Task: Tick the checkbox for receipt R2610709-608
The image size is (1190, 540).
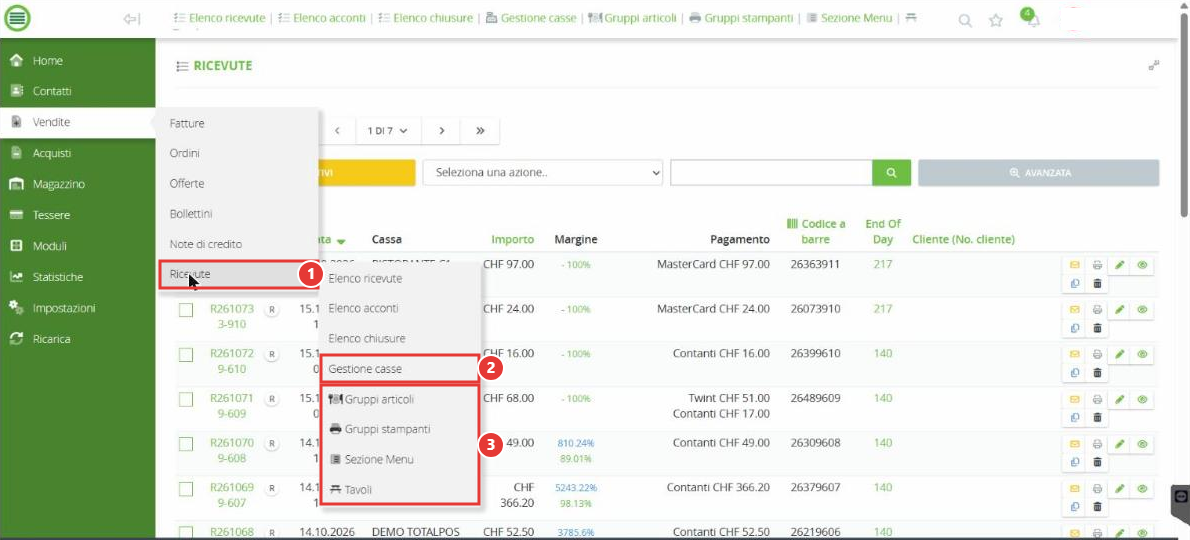Action: click(x=186, y=444)
